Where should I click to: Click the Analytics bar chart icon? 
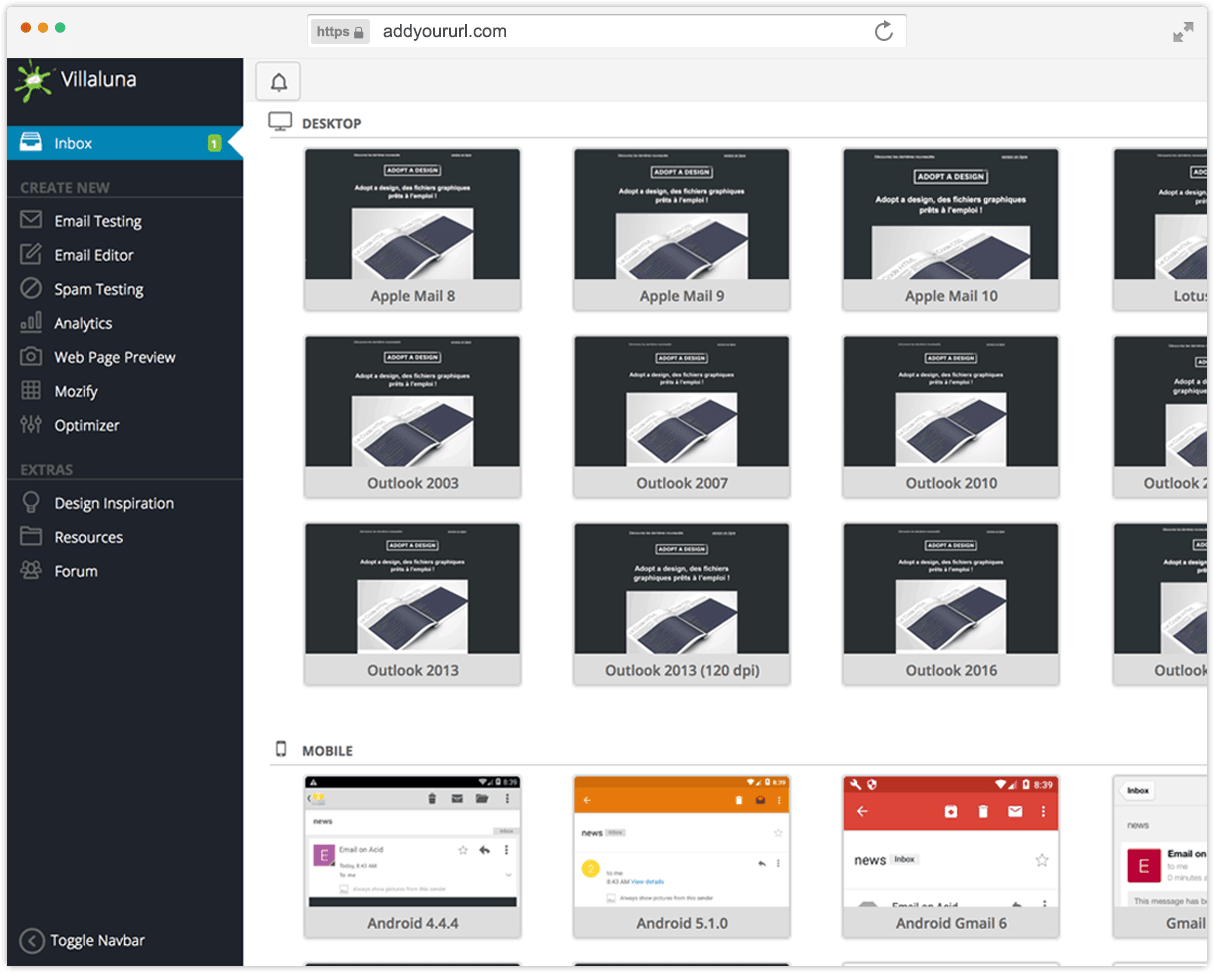(31, 322)
